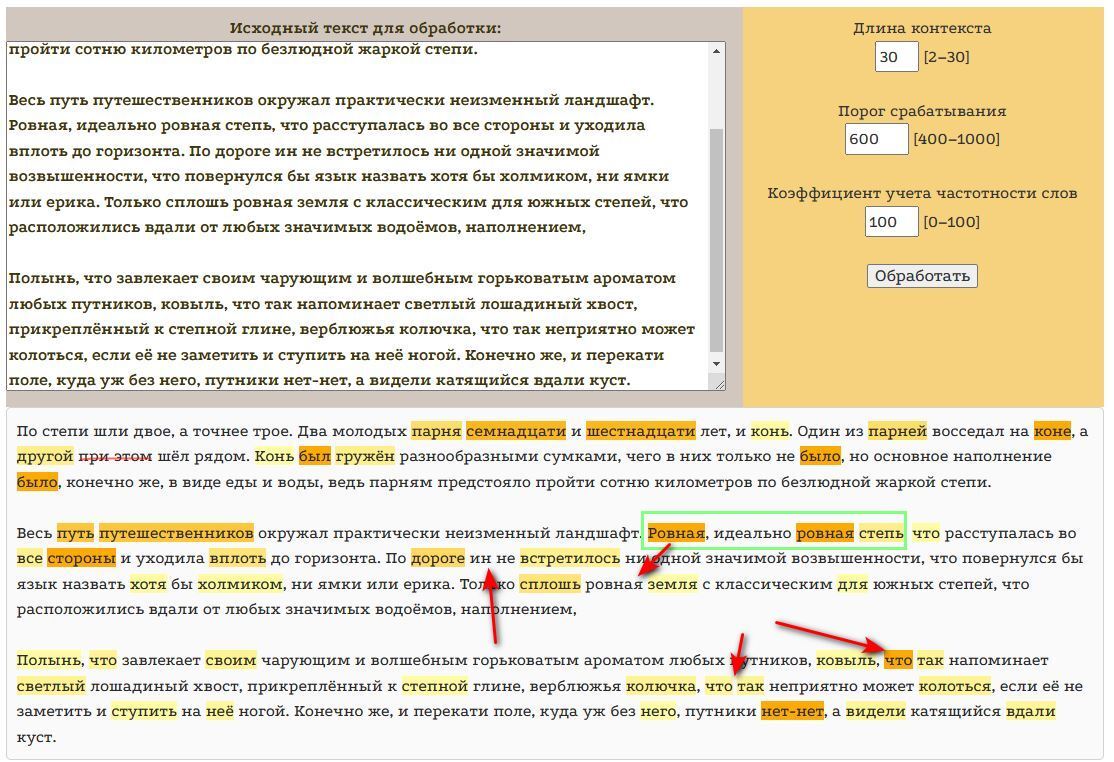The width and height of the screenshot is (1114, 762).
Task: Click highlighted word видели in results
Action: (875, 711)
